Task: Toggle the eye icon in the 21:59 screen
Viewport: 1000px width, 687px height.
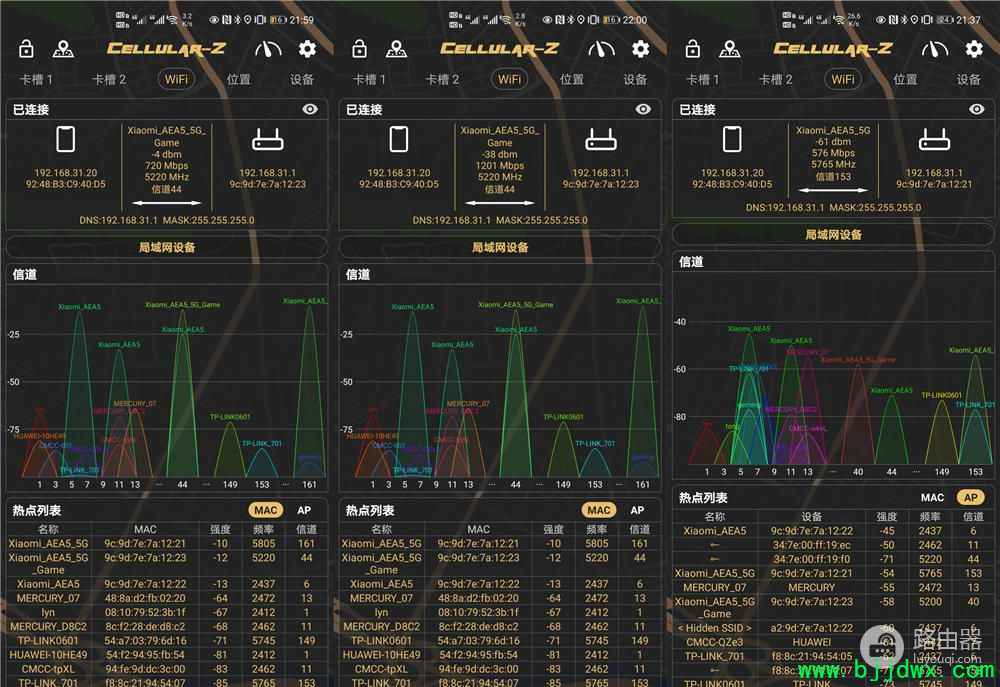Action: (310, 109)
